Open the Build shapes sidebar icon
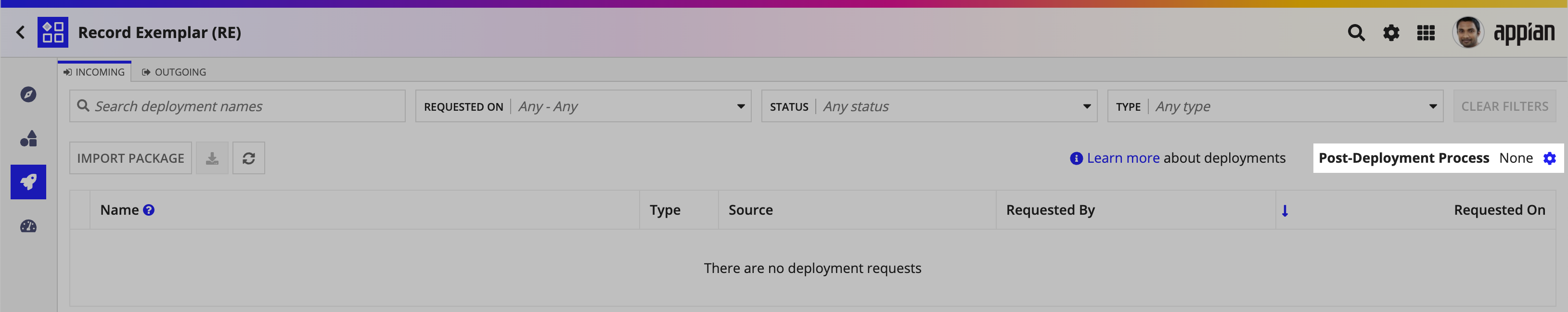 28,139
